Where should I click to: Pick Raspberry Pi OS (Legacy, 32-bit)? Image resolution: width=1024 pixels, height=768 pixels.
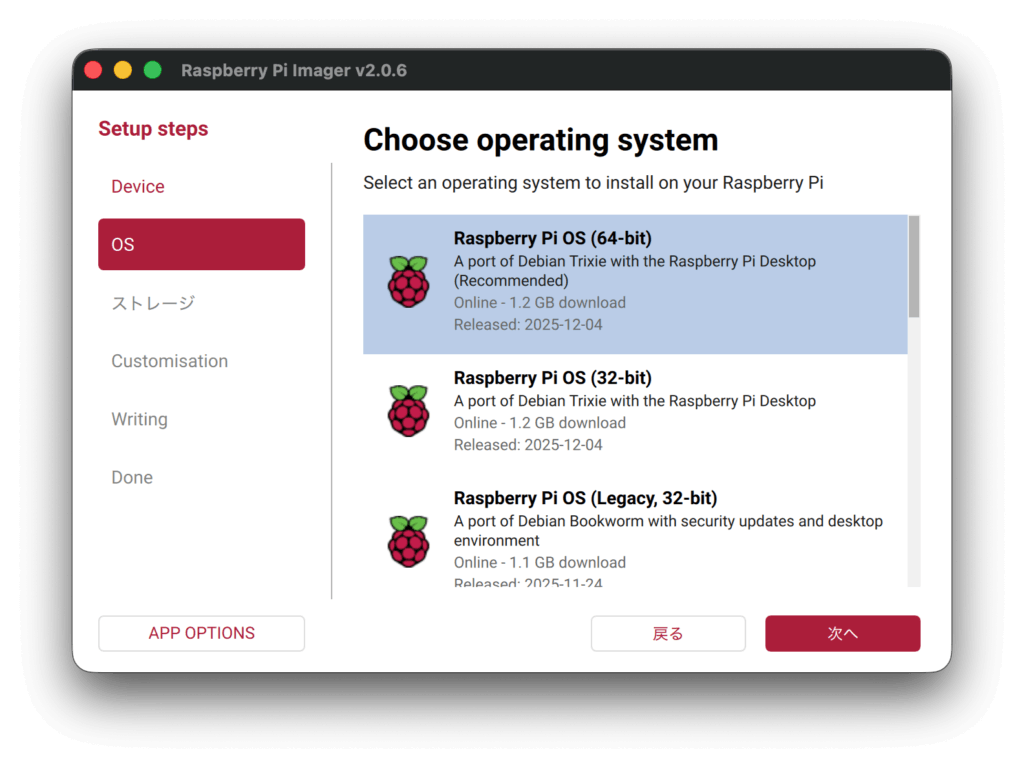tap(585, 498)
